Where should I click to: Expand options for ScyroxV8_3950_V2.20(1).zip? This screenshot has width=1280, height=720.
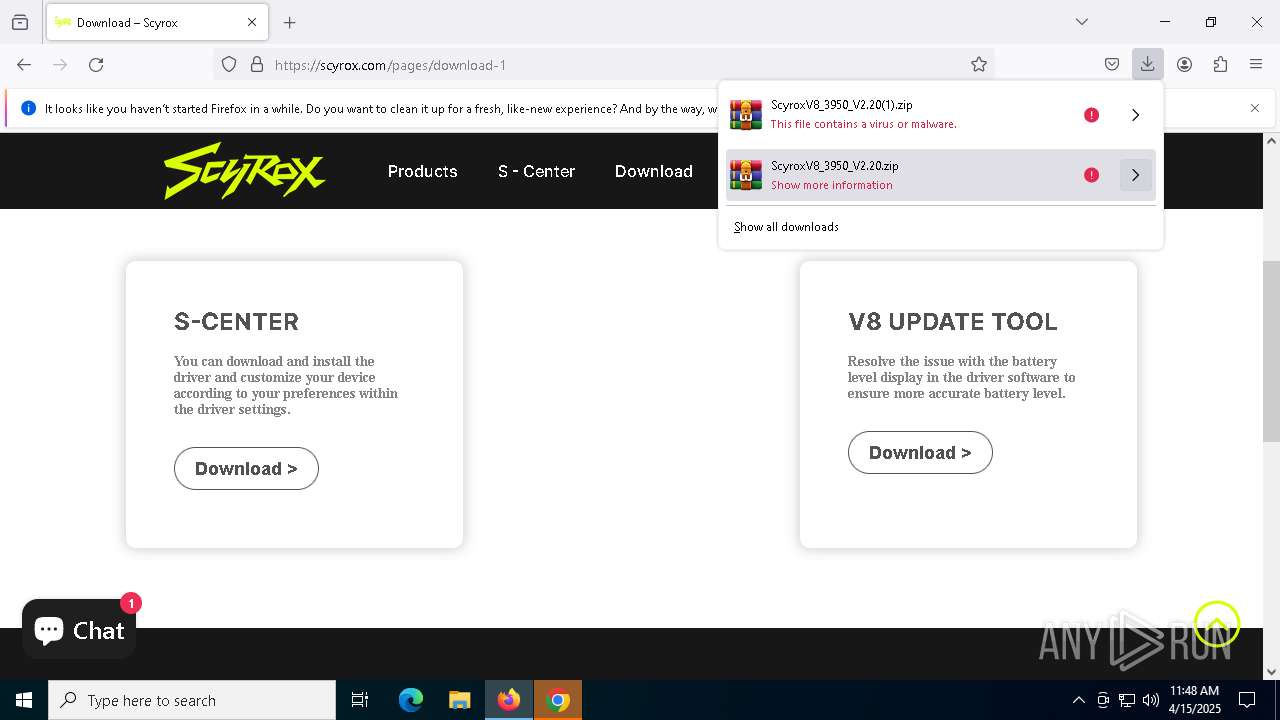(x=1135, y=115)
